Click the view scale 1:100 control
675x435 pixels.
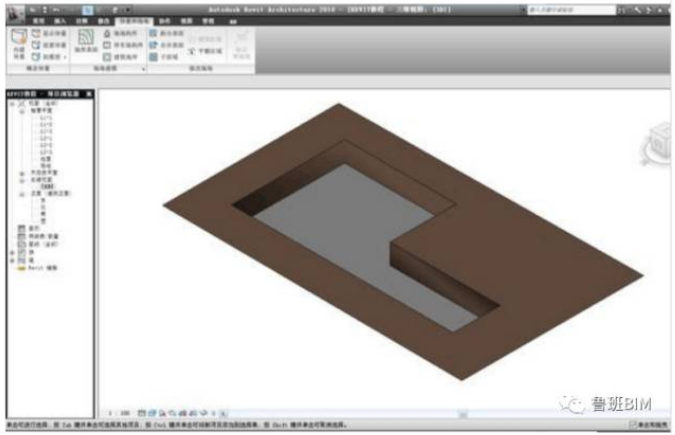(x=119, y=413)
